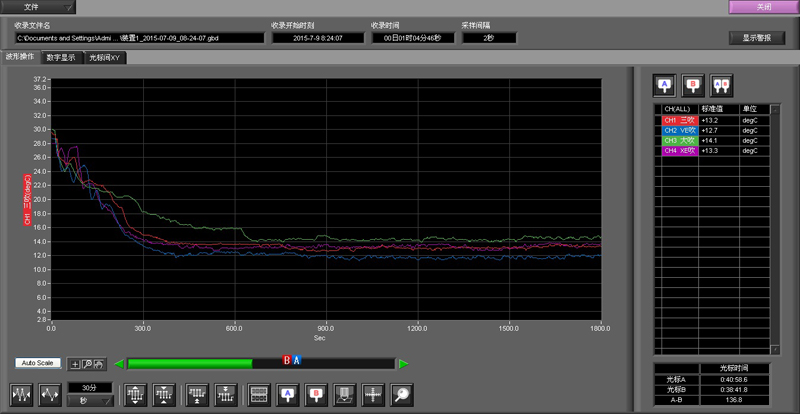Image resolution: width=800 pixels, height=414 pixels.
Task: Click the 标准值 column header
Action: [719, 109]
